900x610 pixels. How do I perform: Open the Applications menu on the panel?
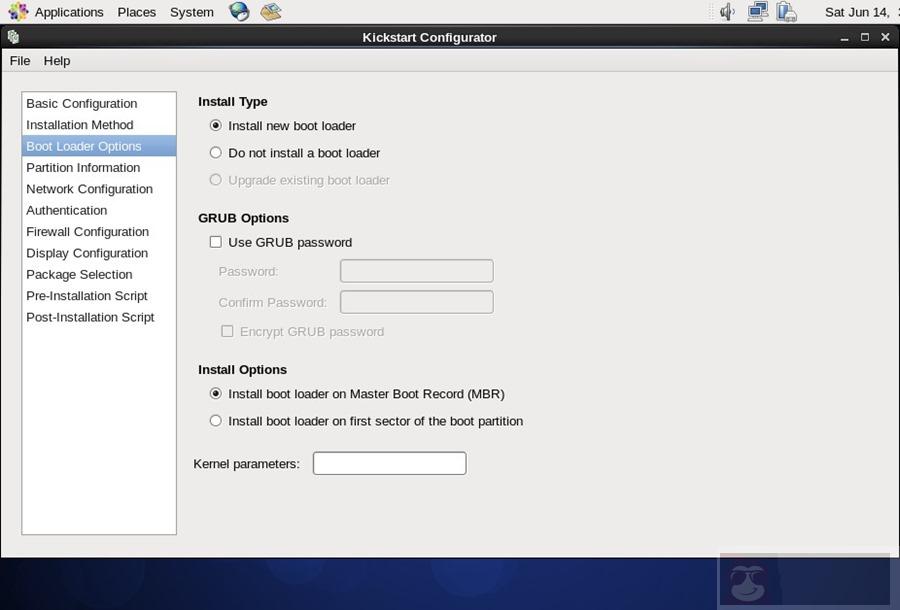[x=68, y=11]
